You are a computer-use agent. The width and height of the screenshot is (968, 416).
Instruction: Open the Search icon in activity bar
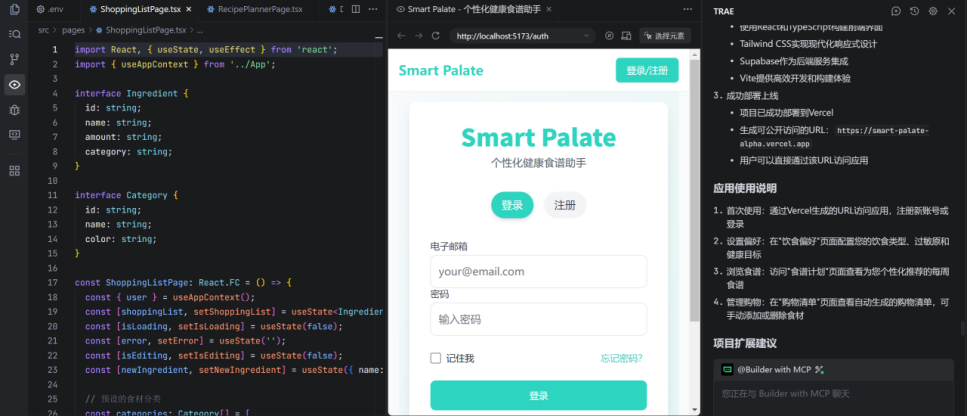14,35
